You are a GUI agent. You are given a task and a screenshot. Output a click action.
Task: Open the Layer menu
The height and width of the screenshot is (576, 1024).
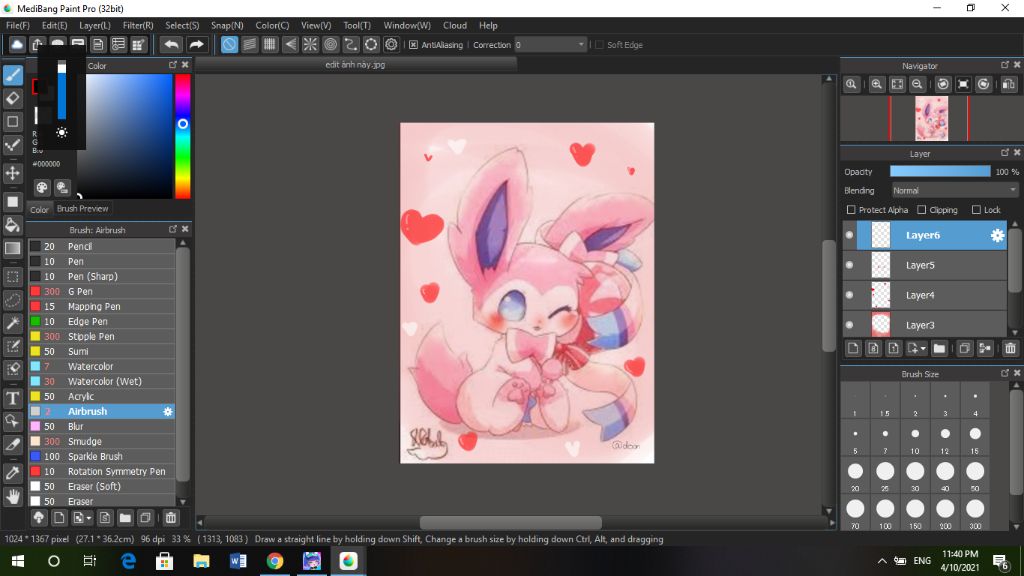coord(95,25)
